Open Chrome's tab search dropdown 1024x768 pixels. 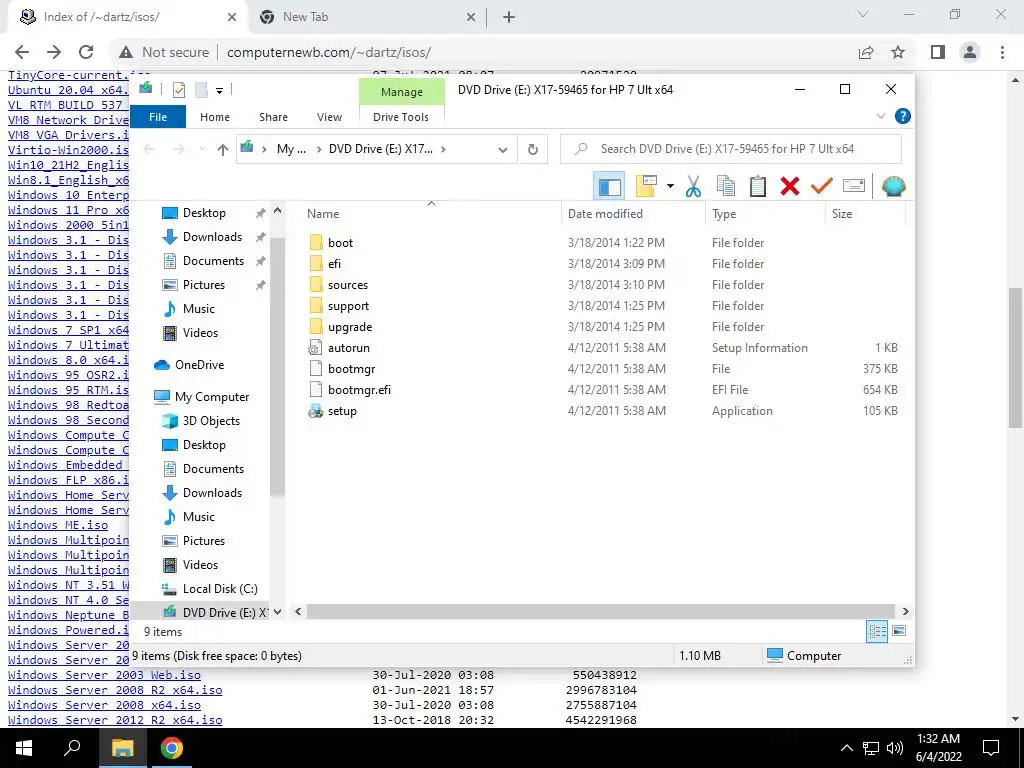[x=863, y=14]
